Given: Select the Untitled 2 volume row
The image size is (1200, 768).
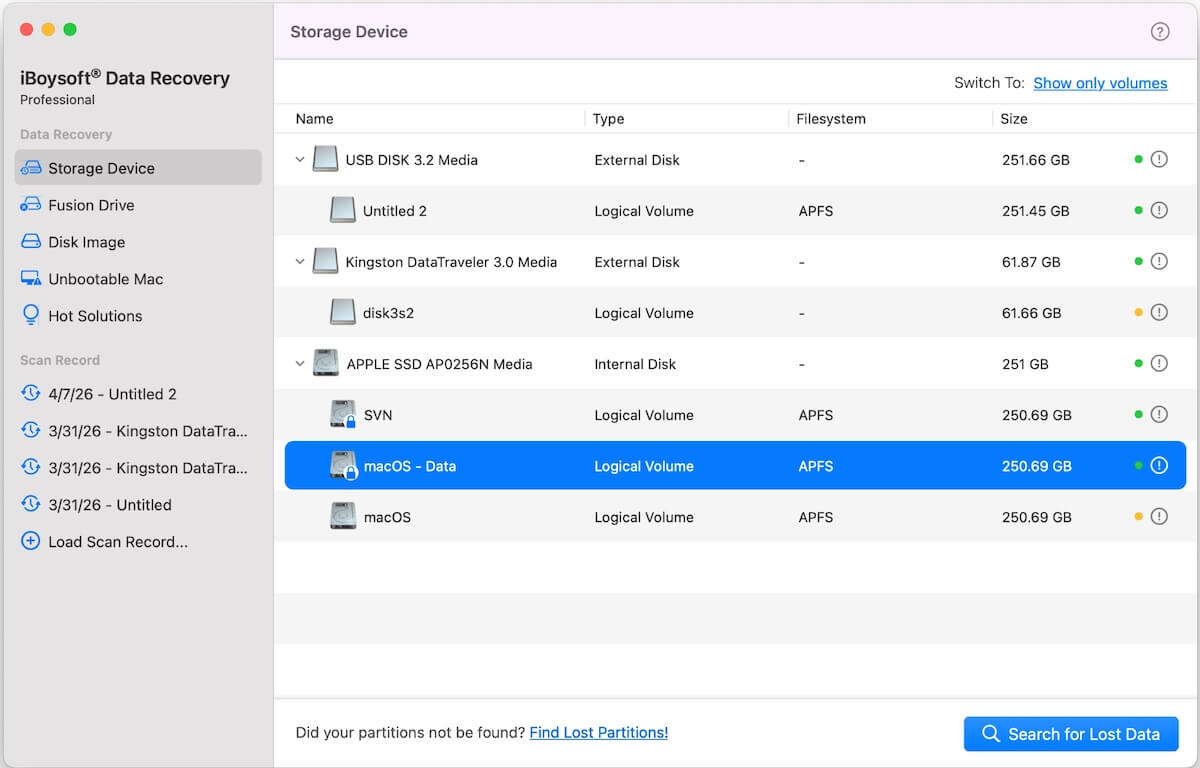Looking at the screenshot, I should [736, 210].
